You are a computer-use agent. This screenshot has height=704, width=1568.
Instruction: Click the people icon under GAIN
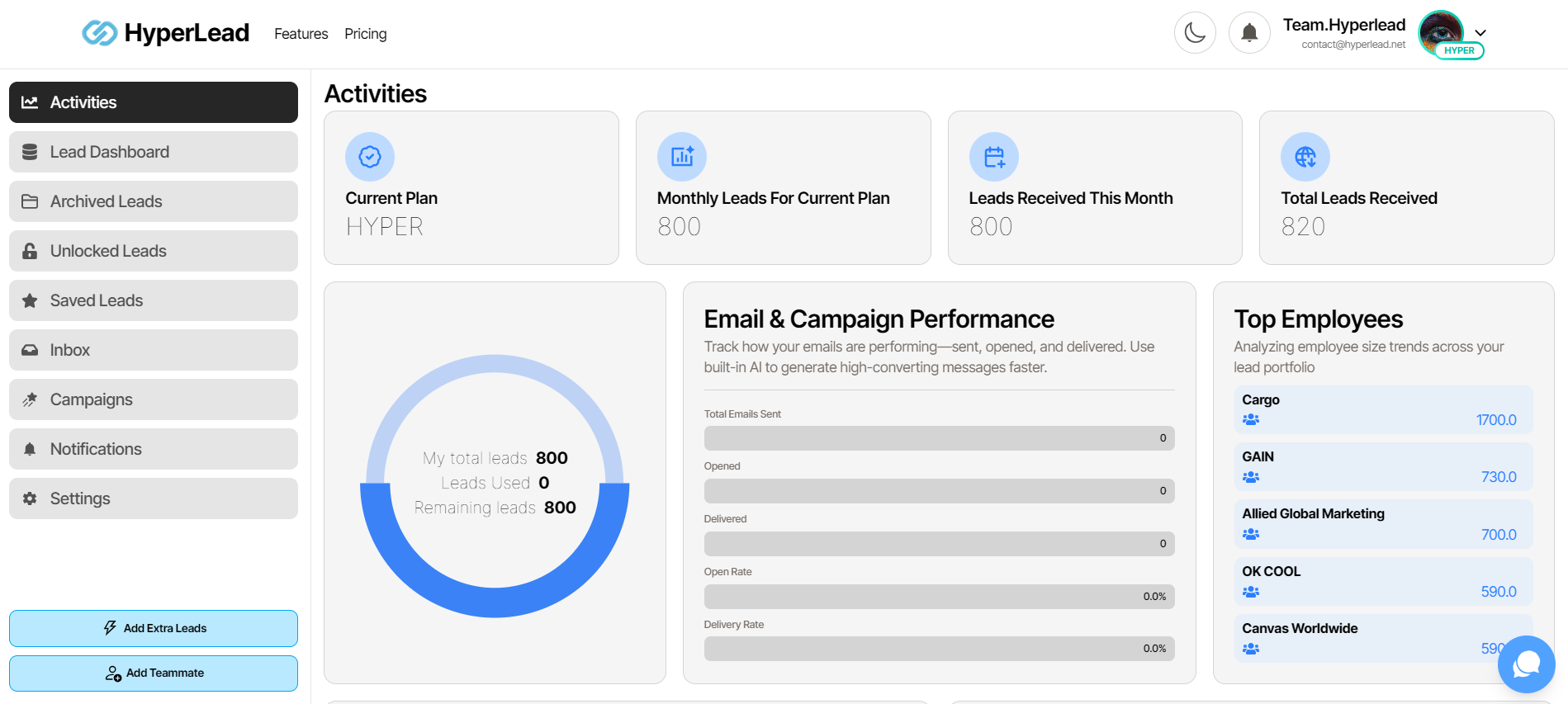click(x=1251, y=477)
